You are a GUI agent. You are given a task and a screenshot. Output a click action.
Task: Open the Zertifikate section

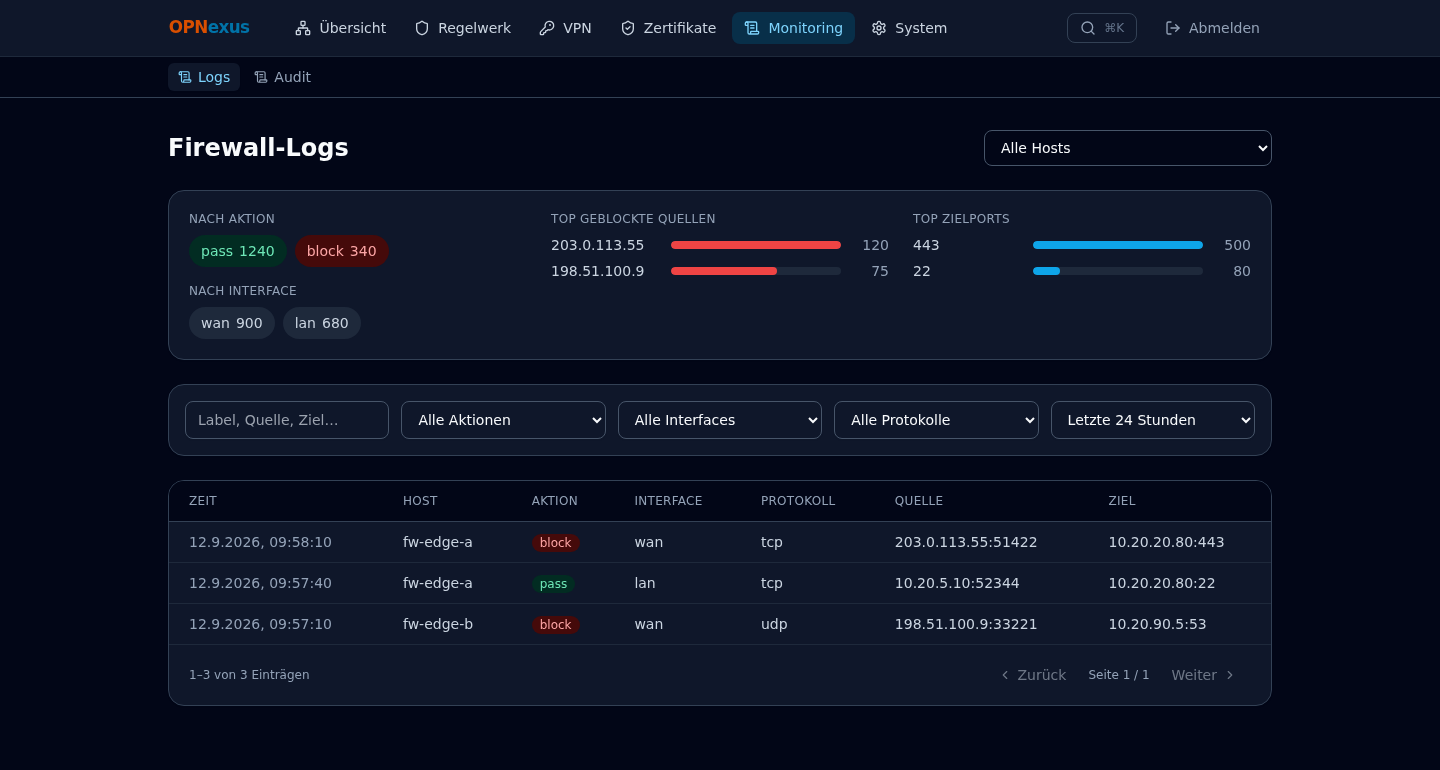tap(668, 28)
